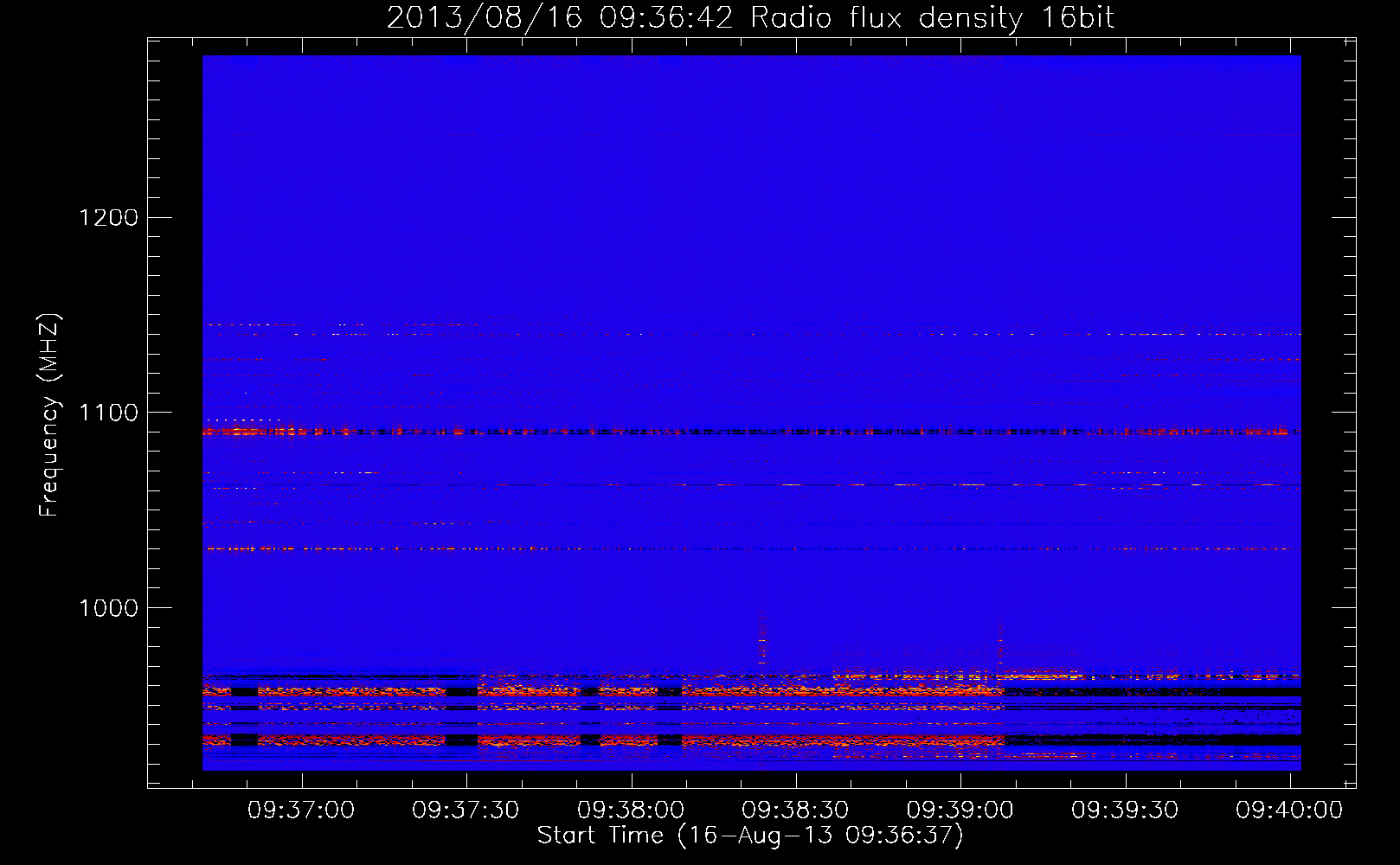
Task: Select the 09:40:00 time tick label
Action: click(1289, 811)
